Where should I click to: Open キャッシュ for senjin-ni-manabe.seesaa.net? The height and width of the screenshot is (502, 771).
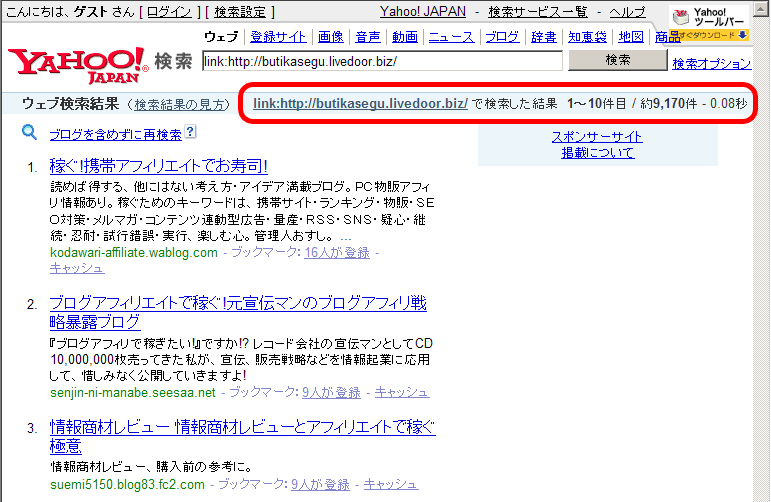click(402, 392)
